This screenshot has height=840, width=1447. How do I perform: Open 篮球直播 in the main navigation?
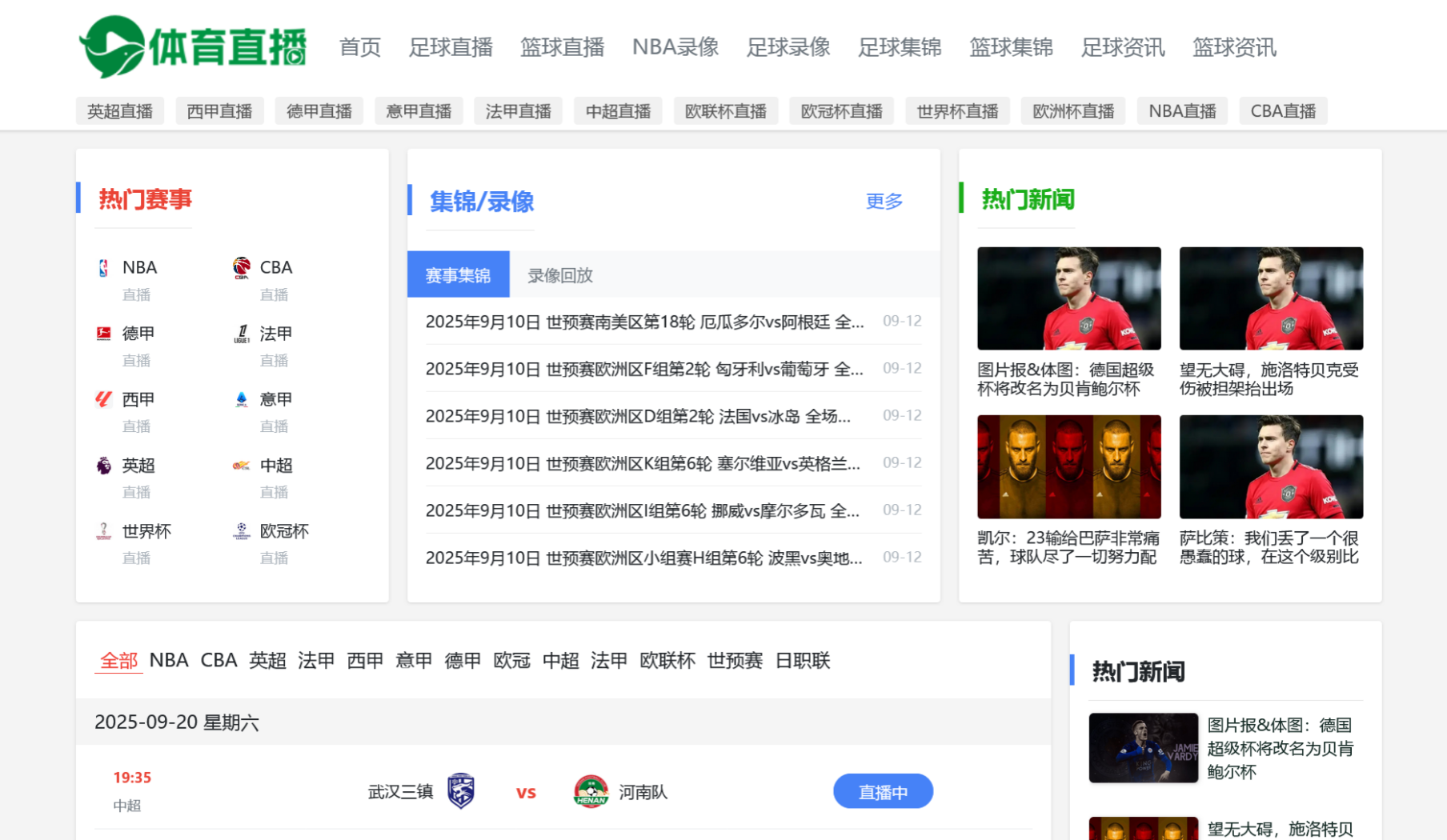[x=562, y=47]
